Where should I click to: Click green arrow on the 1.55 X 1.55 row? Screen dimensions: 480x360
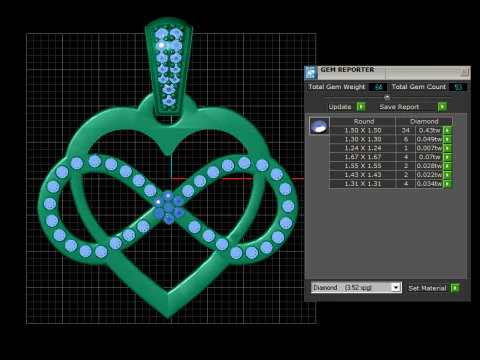pos(447,166)
